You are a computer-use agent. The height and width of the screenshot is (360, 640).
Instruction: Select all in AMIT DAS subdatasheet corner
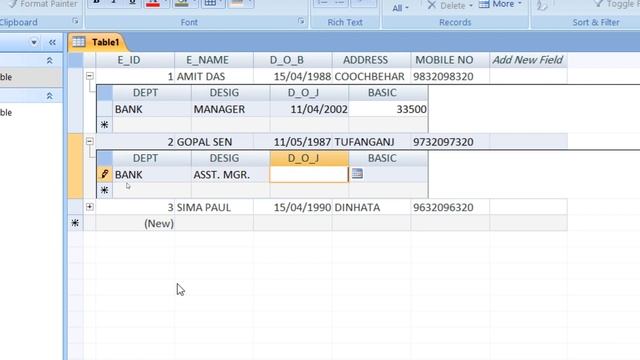point(104,93)
